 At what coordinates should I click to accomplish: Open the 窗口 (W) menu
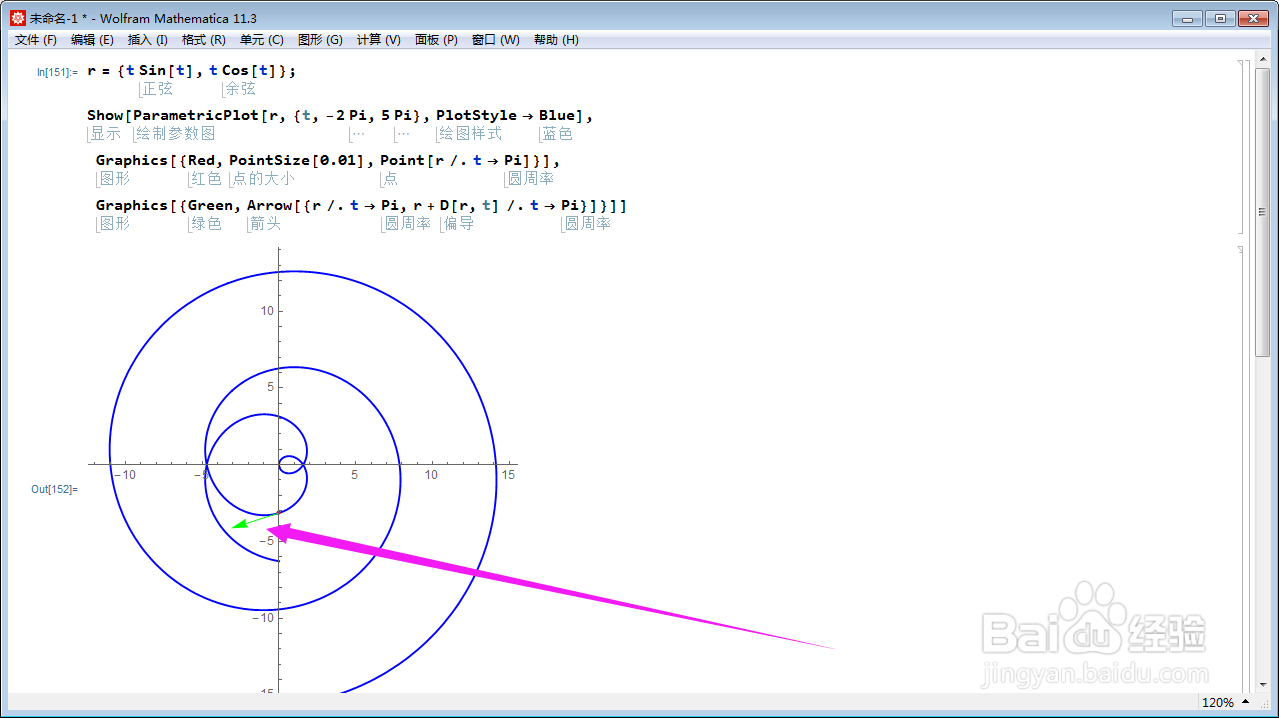click(496, 40)
